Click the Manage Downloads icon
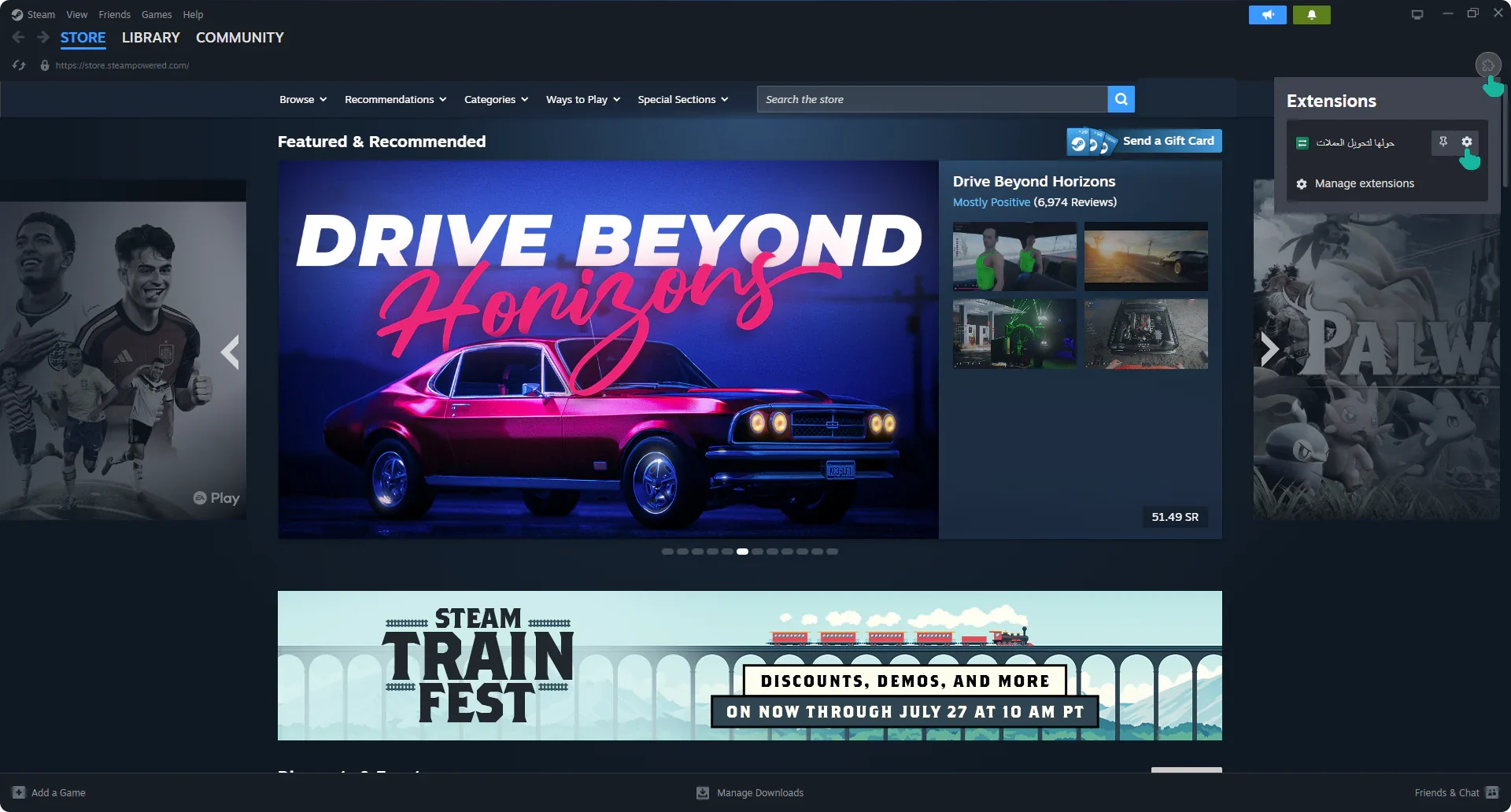 pyautogui.click(x=703, y=792)
